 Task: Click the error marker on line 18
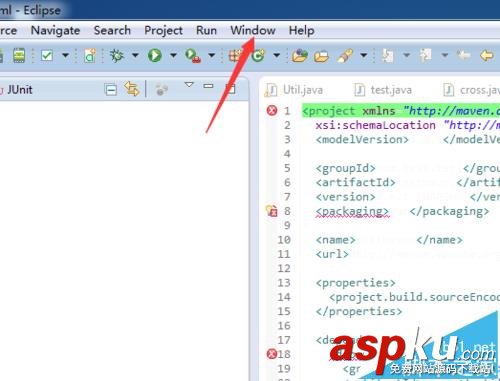(272, 354)
